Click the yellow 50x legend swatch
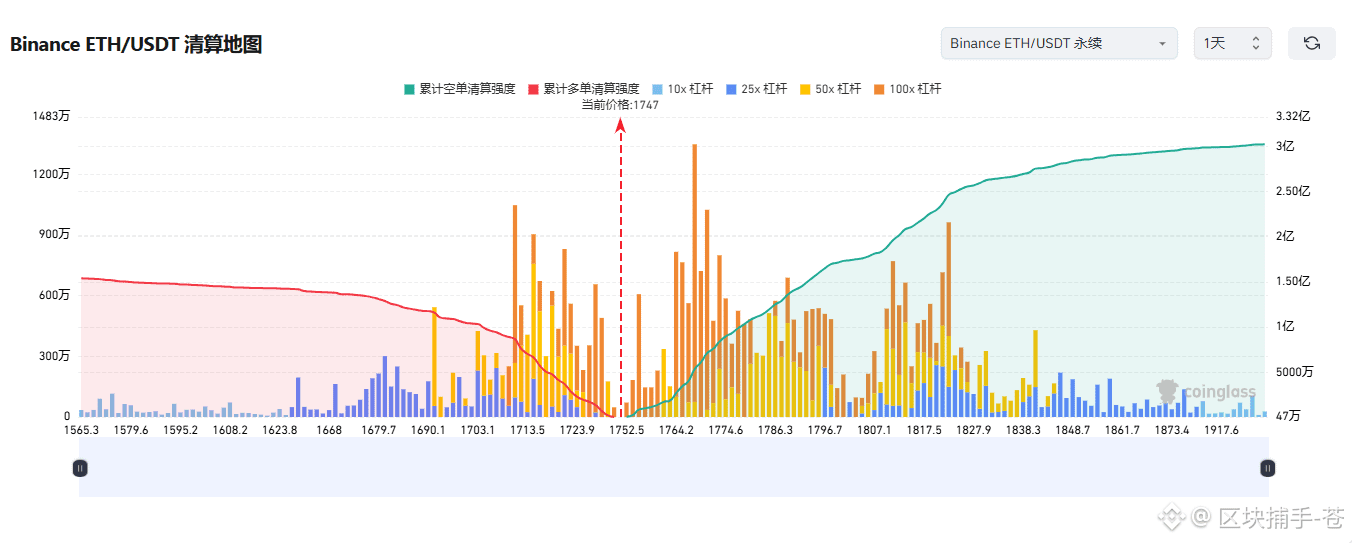The image size is (1352, 543). point(805,89)
